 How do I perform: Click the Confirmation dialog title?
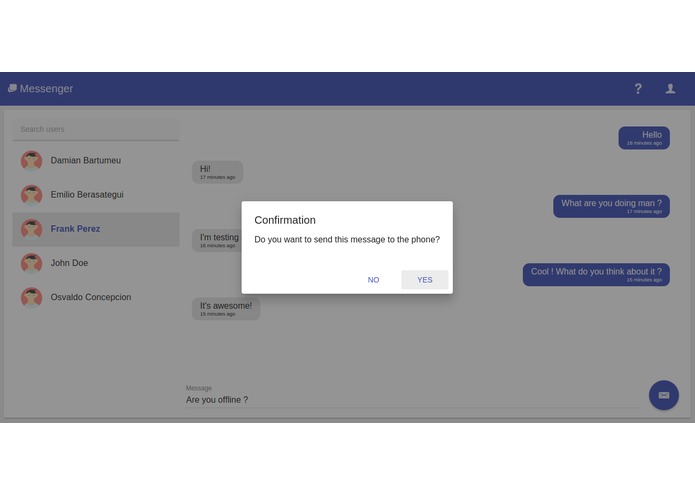(x=285, y=220)
